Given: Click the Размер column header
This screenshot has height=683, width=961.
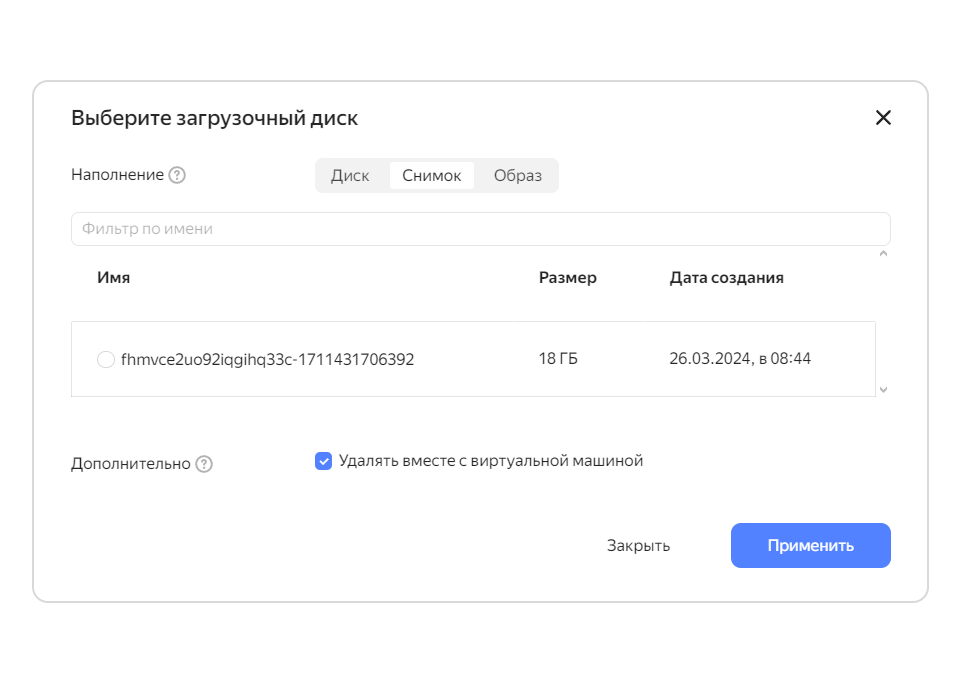Looking at the screenshot, I should [568, 278].
